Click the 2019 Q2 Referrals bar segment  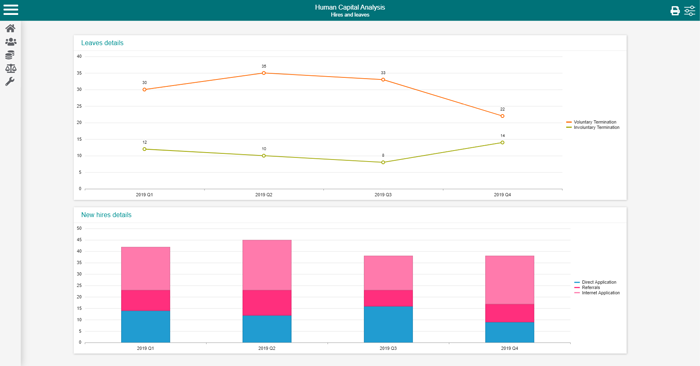(x=267, y=303)
